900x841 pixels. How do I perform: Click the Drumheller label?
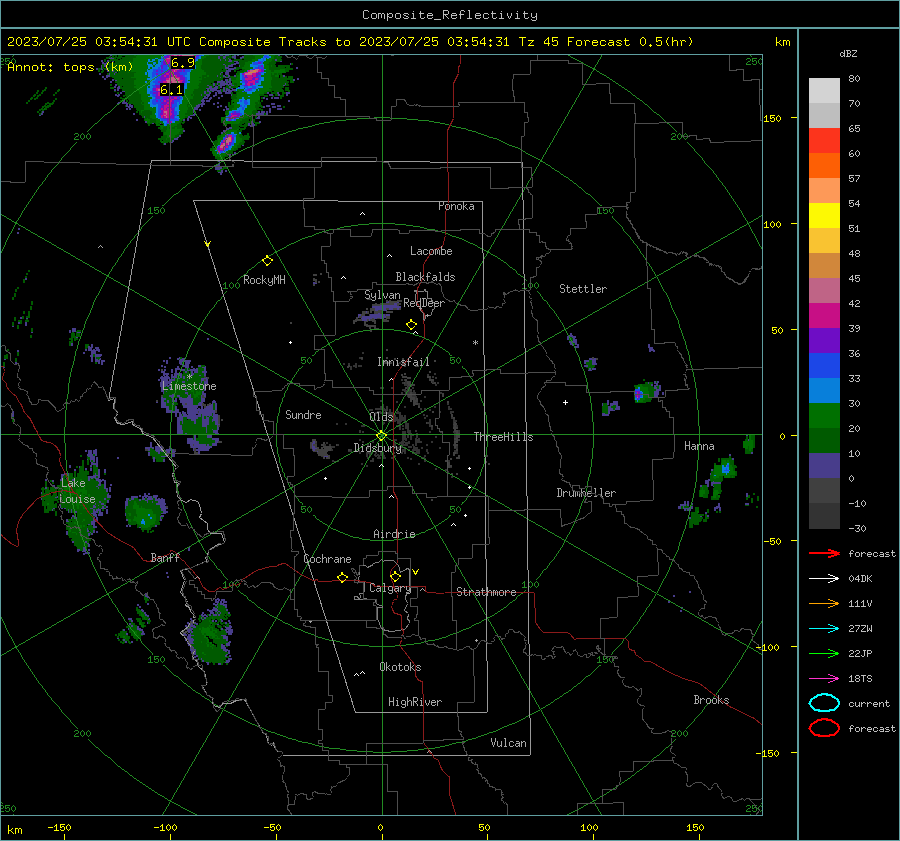(586, 493)
